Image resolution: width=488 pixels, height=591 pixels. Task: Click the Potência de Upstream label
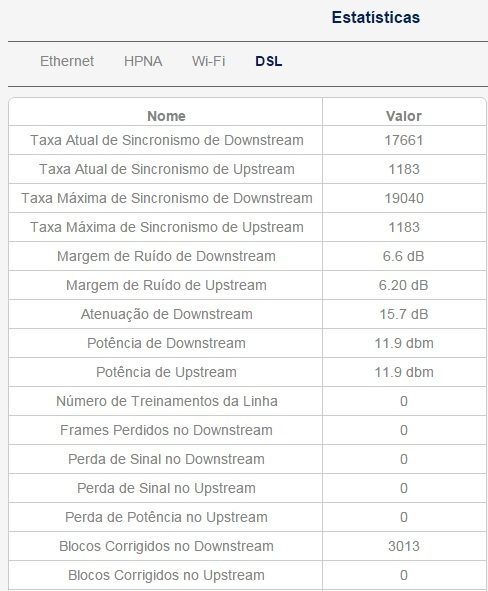(166, 372)
